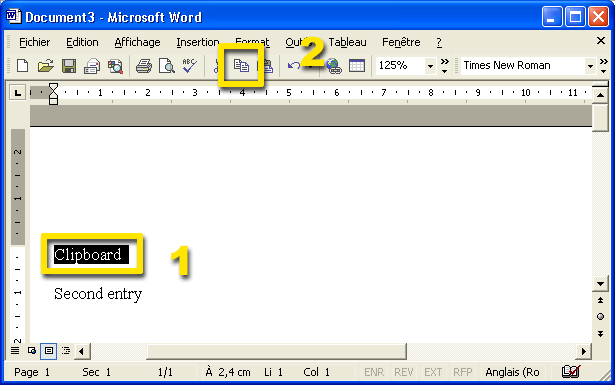Expand the Times New Roman font dropdown

pyautogui.click(x=590, y=65)
